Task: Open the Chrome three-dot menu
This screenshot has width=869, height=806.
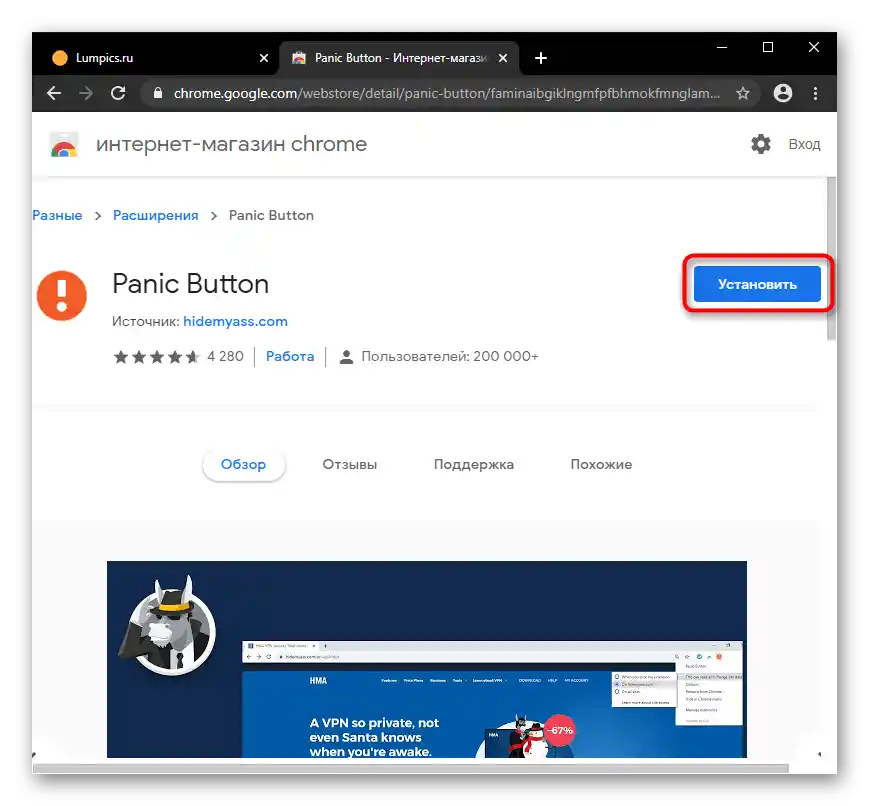Action: tap(815, 93)
